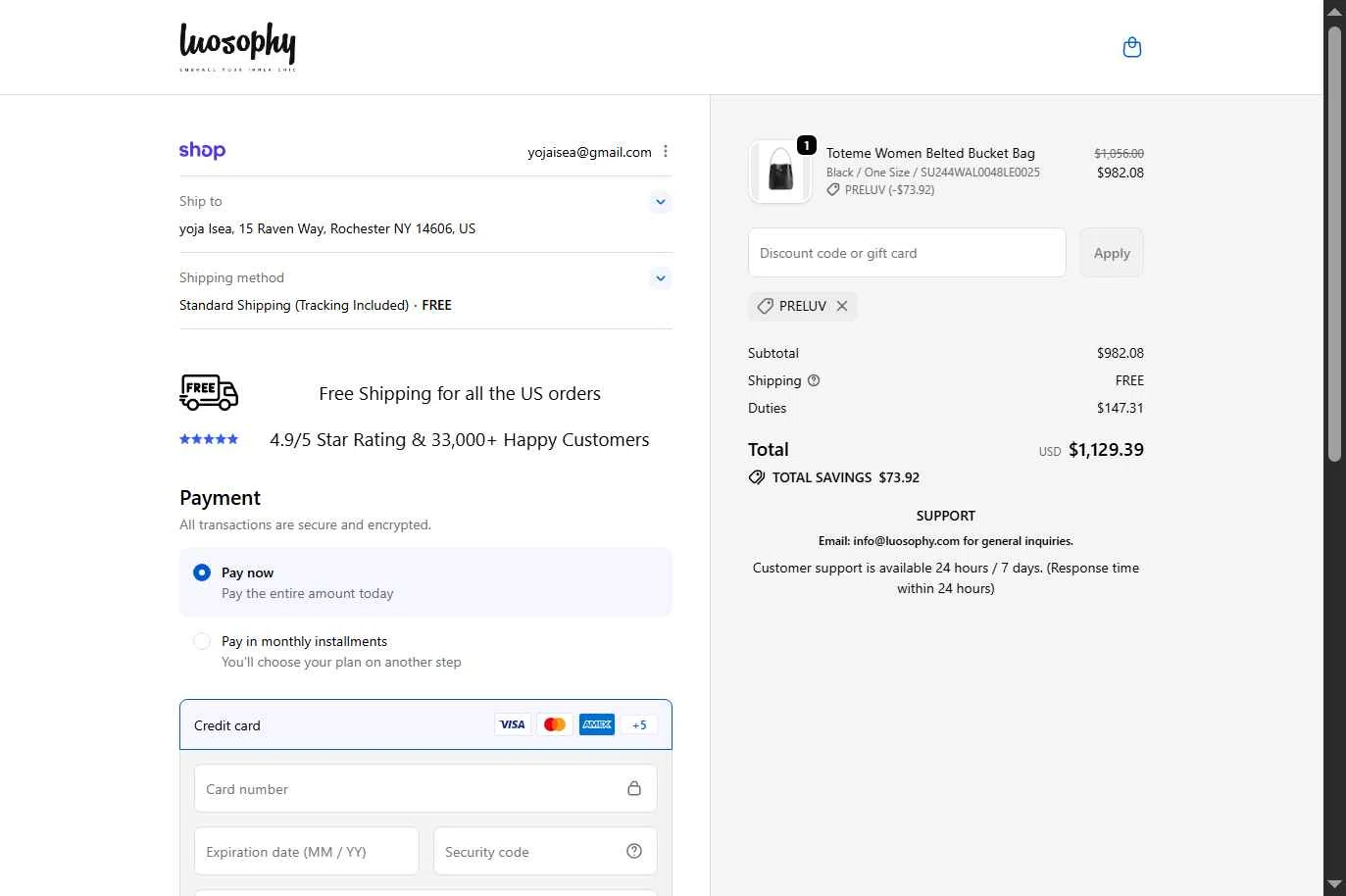1346x896 pixels.
Task: Click the page scrollbar thumb
Action: [1334, 243]
